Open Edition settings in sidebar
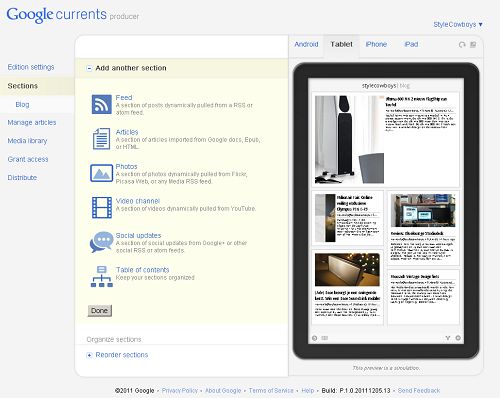Viewport: 500px width, 398px height. tap(31, 67)
